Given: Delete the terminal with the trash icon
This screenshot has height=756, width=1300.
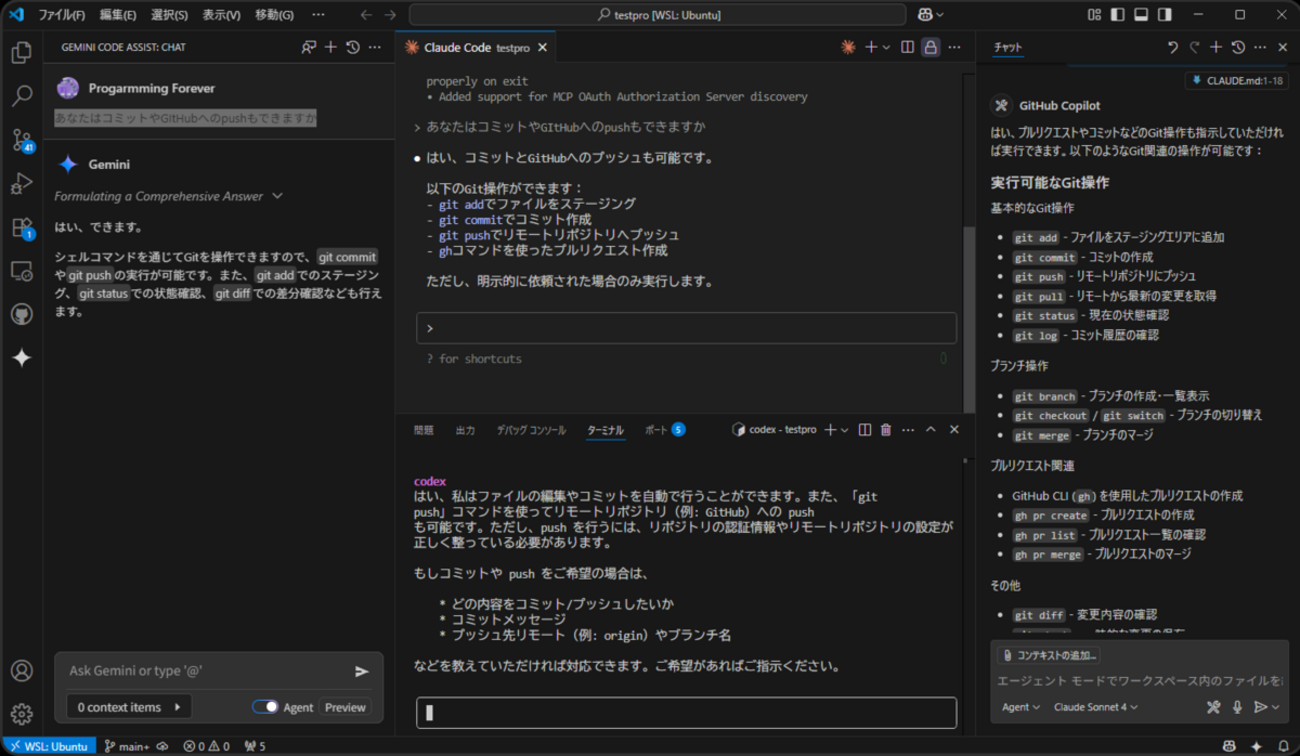Looking at the screenshot, I should [x=885, y=429].
